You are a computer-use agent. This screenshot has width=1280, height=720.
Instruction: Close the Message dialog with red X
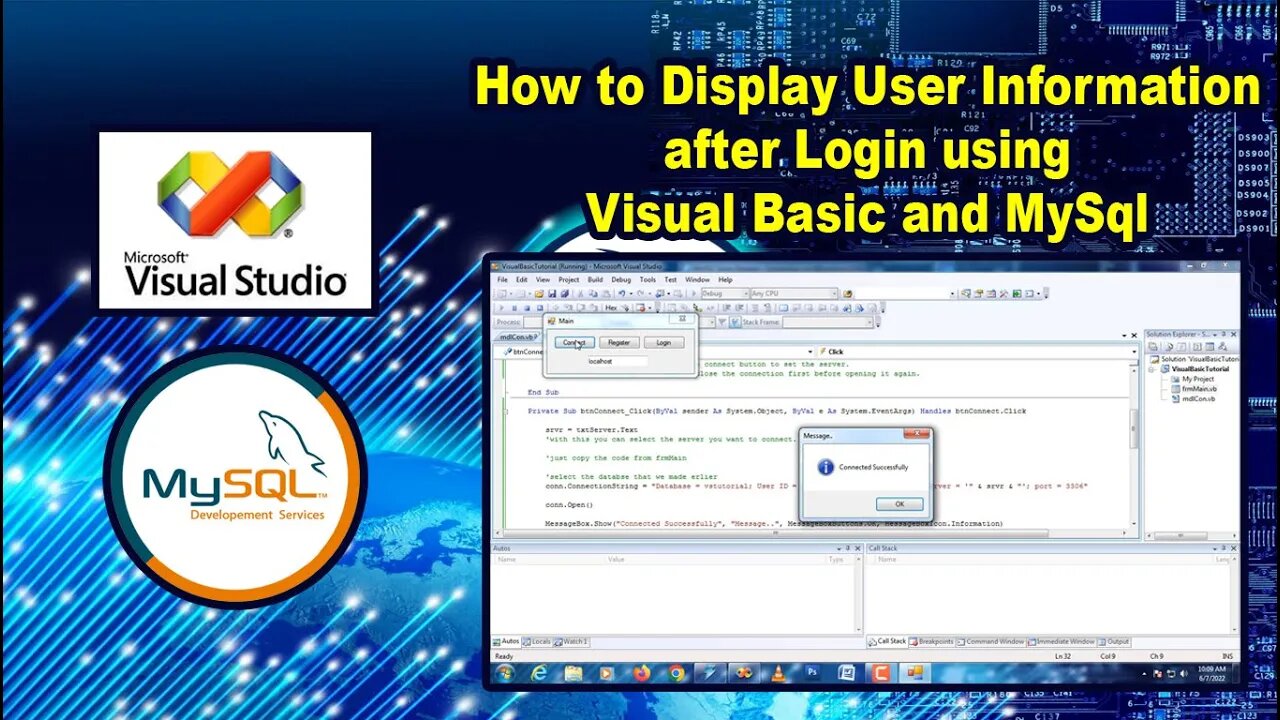(918, 434)
